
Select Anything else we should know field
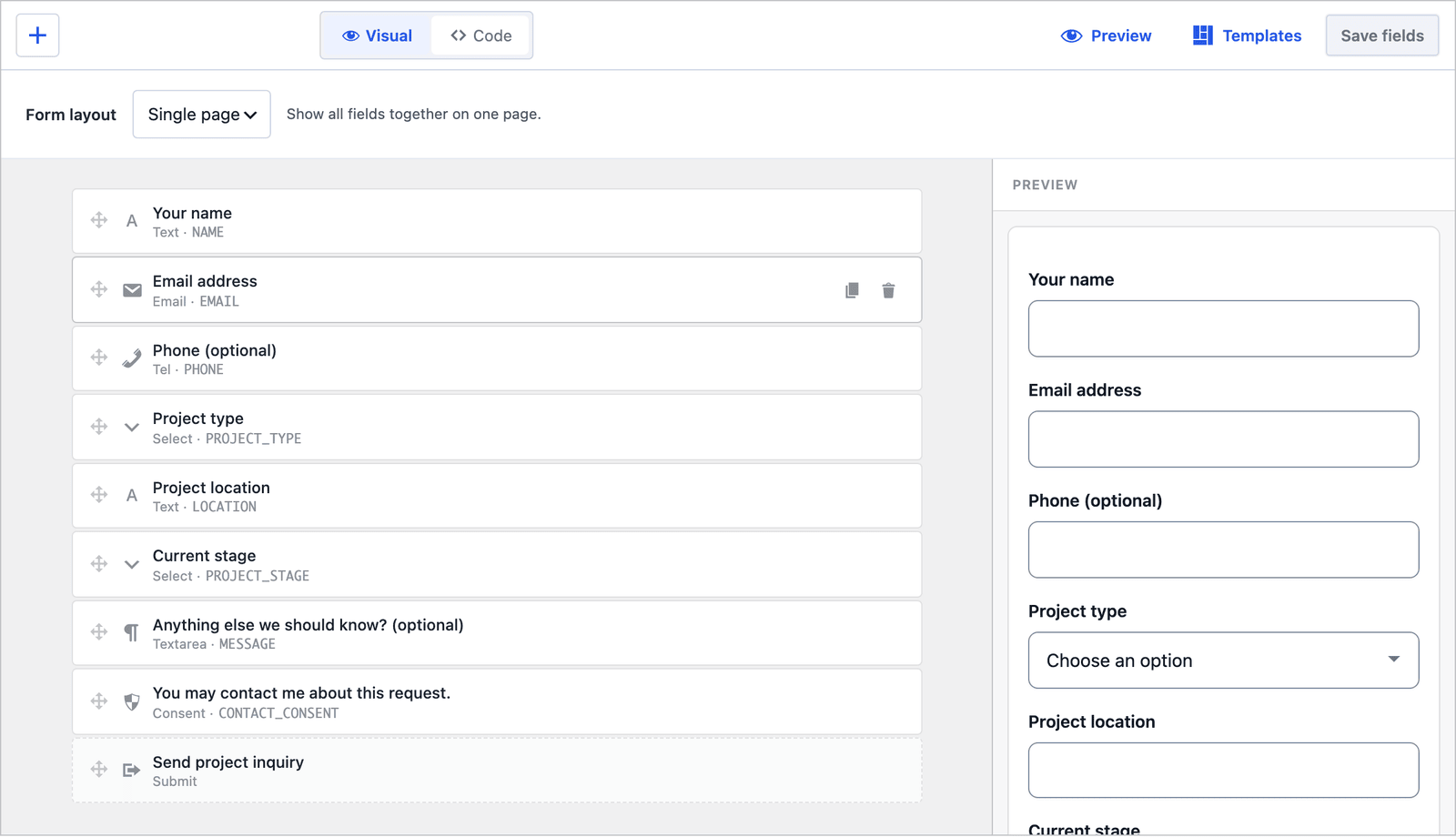tap(497, 633)
